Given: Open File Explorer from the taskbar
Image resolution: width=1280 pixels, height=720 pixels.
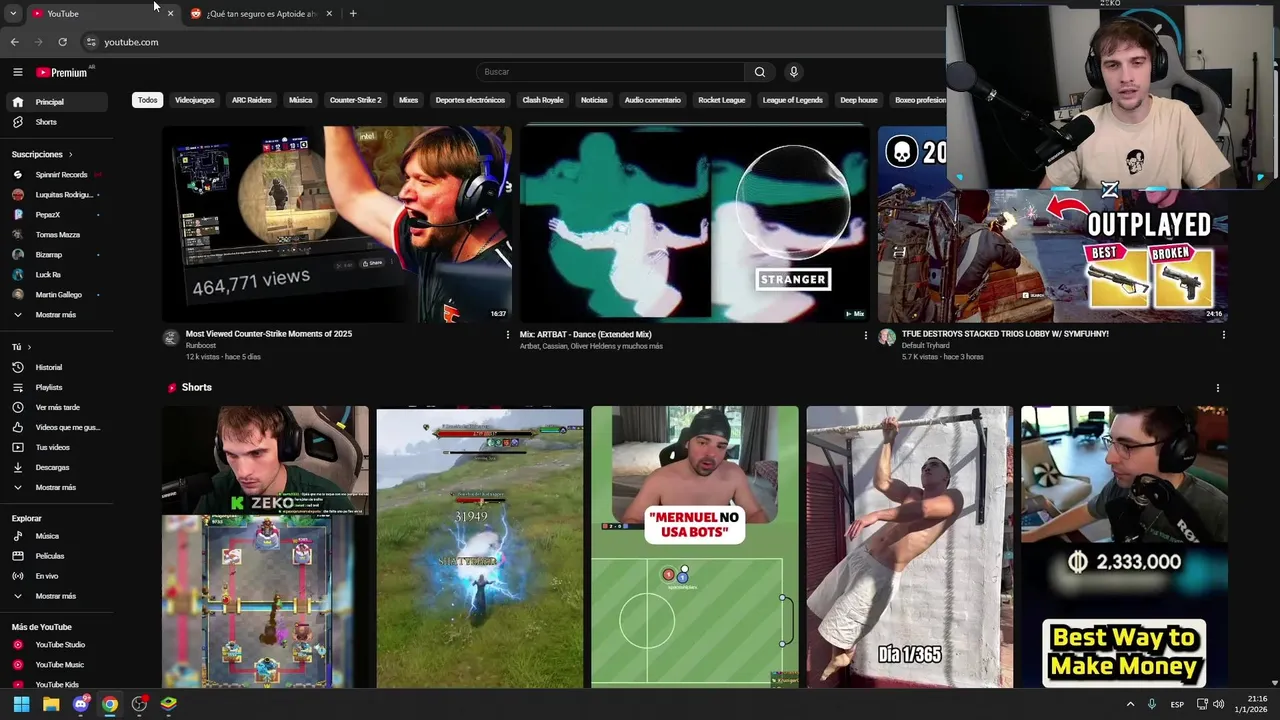Looking at the screenshot, I should coord(51,704).
